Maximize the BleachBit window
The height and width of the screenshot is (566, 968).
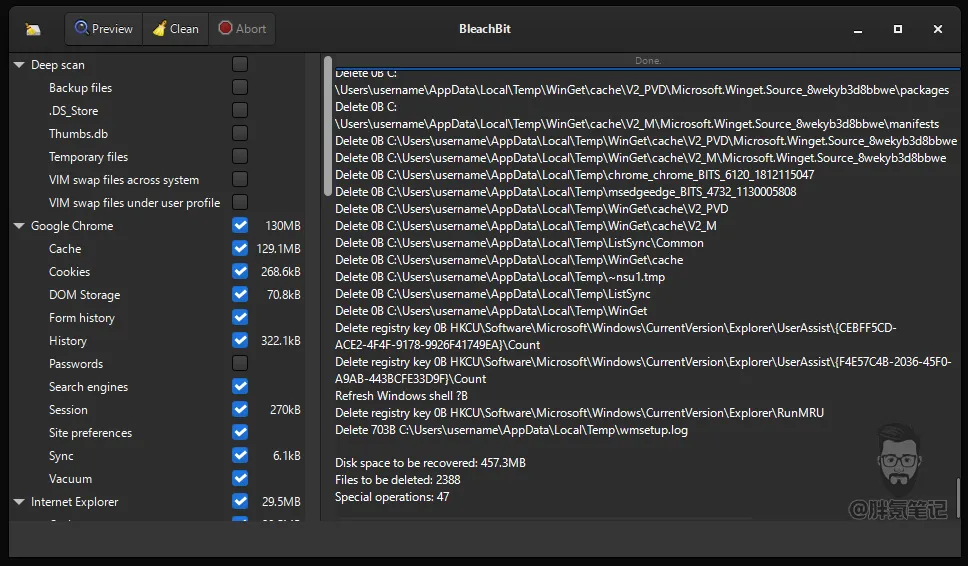pos(898,29)
